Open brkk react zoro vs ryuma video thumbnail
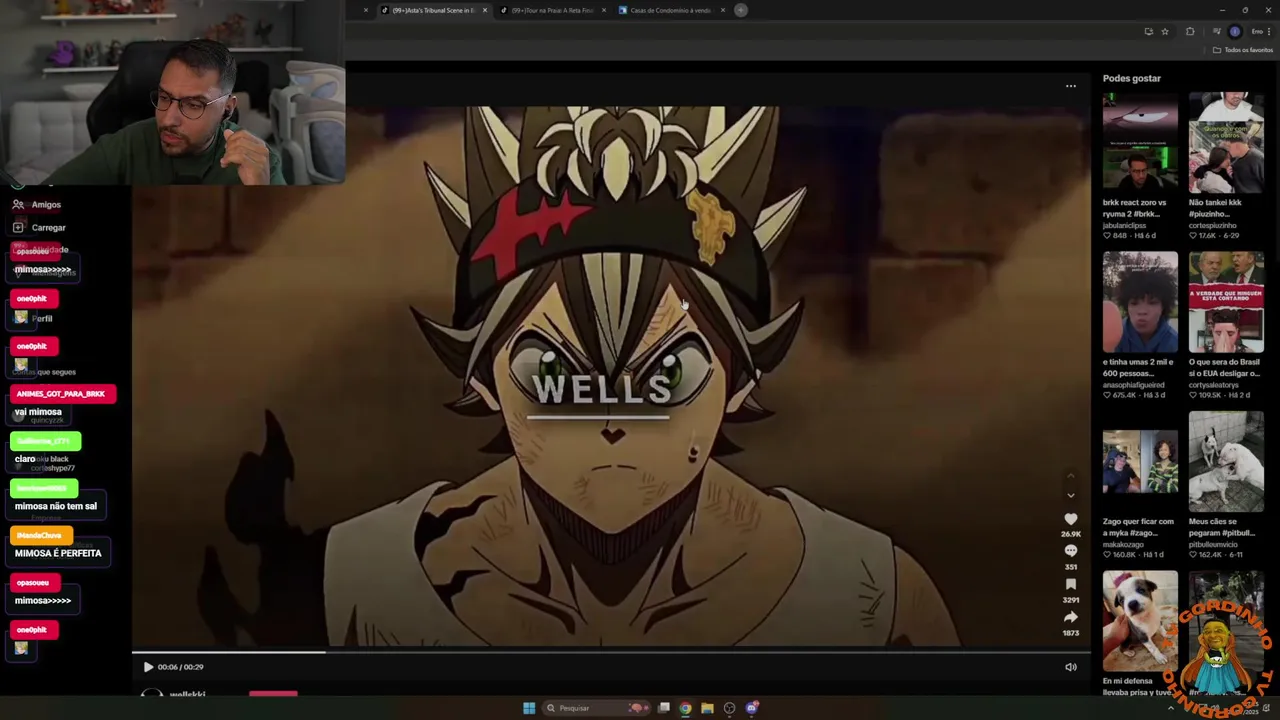1280x720 pixels. click(1140, 142)
